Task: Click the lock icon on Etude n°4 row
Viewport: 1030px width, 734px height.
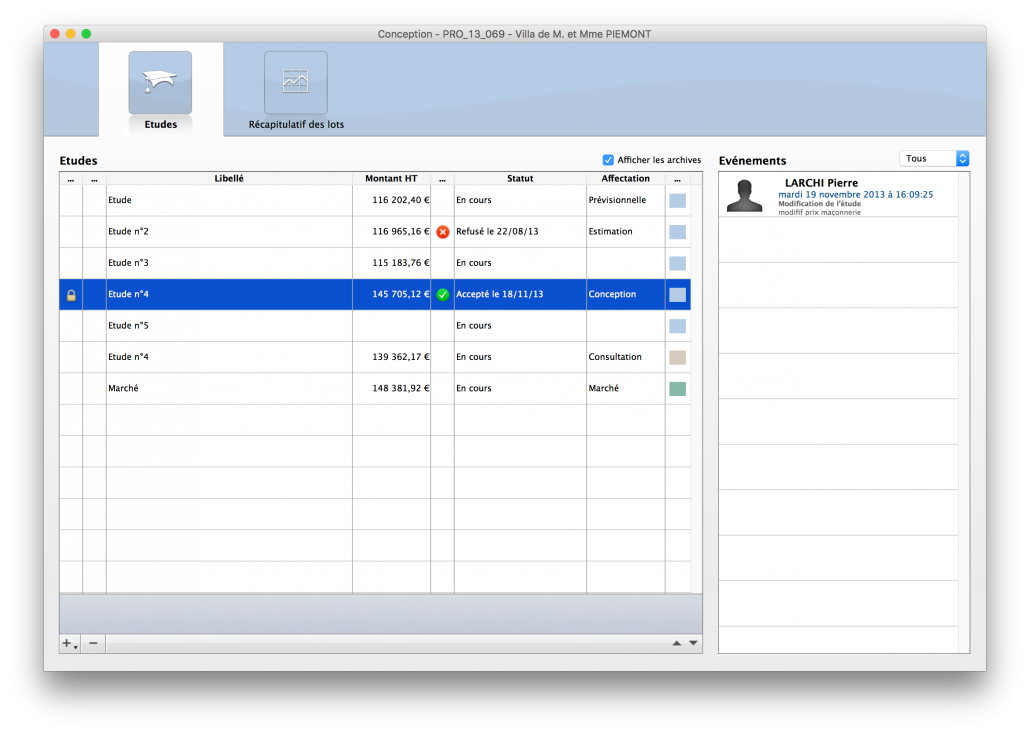Action: (x=71, y=295)
